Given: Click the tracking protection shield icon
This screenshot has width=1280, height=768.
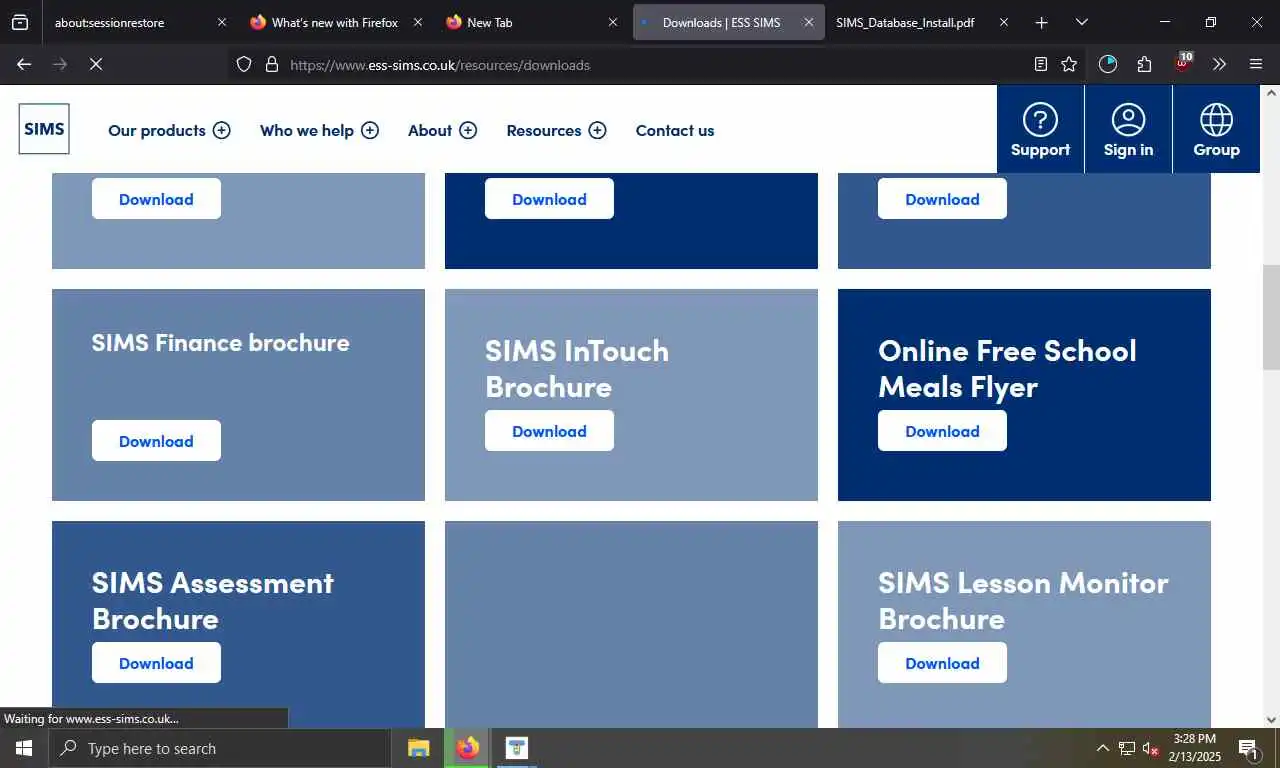Looking at the screenshot, I should click(x=244, y=64).
